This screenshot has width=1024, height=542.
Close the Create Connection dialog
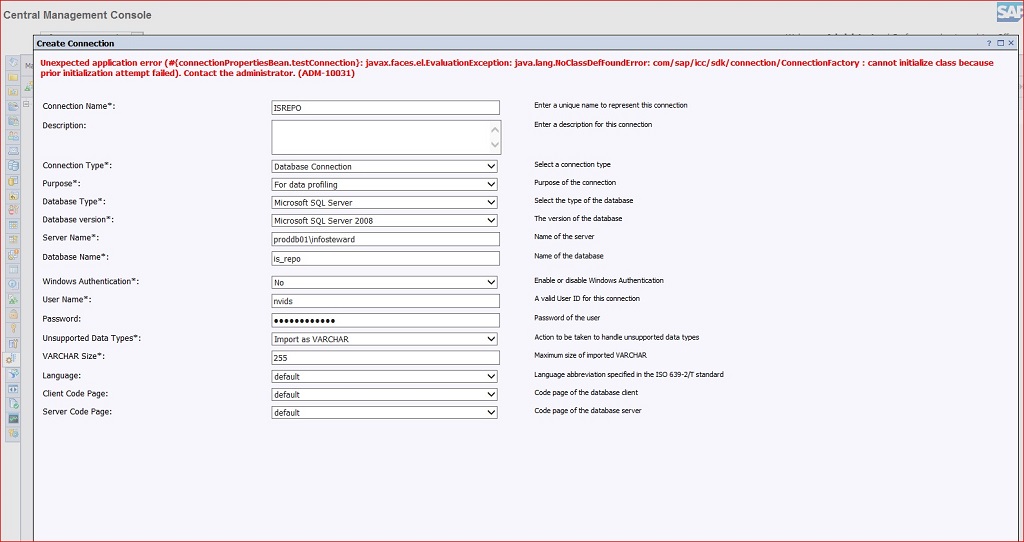[x=1011, y=44]
